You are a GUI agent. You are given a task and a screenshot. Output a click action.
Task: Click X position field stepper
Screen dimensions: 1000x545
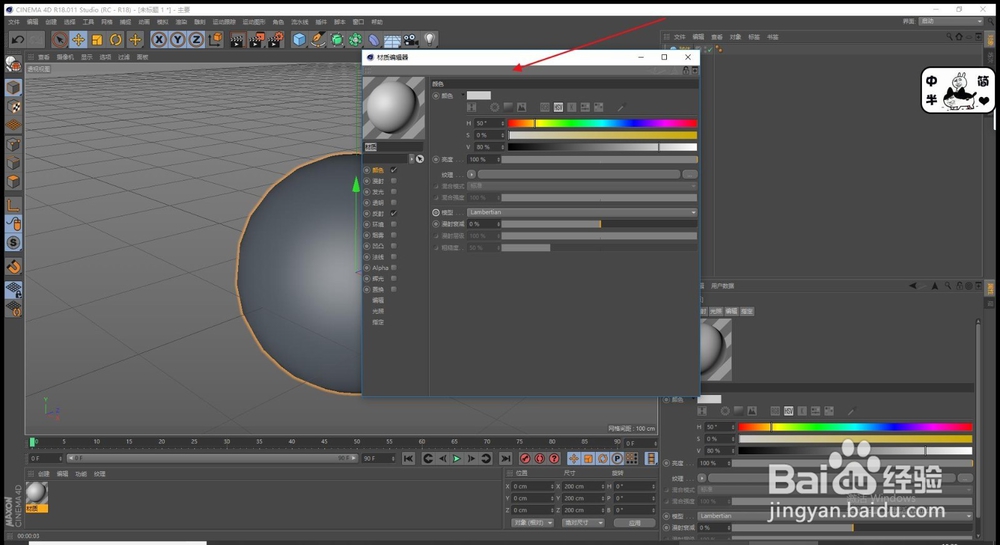[553, 486]
